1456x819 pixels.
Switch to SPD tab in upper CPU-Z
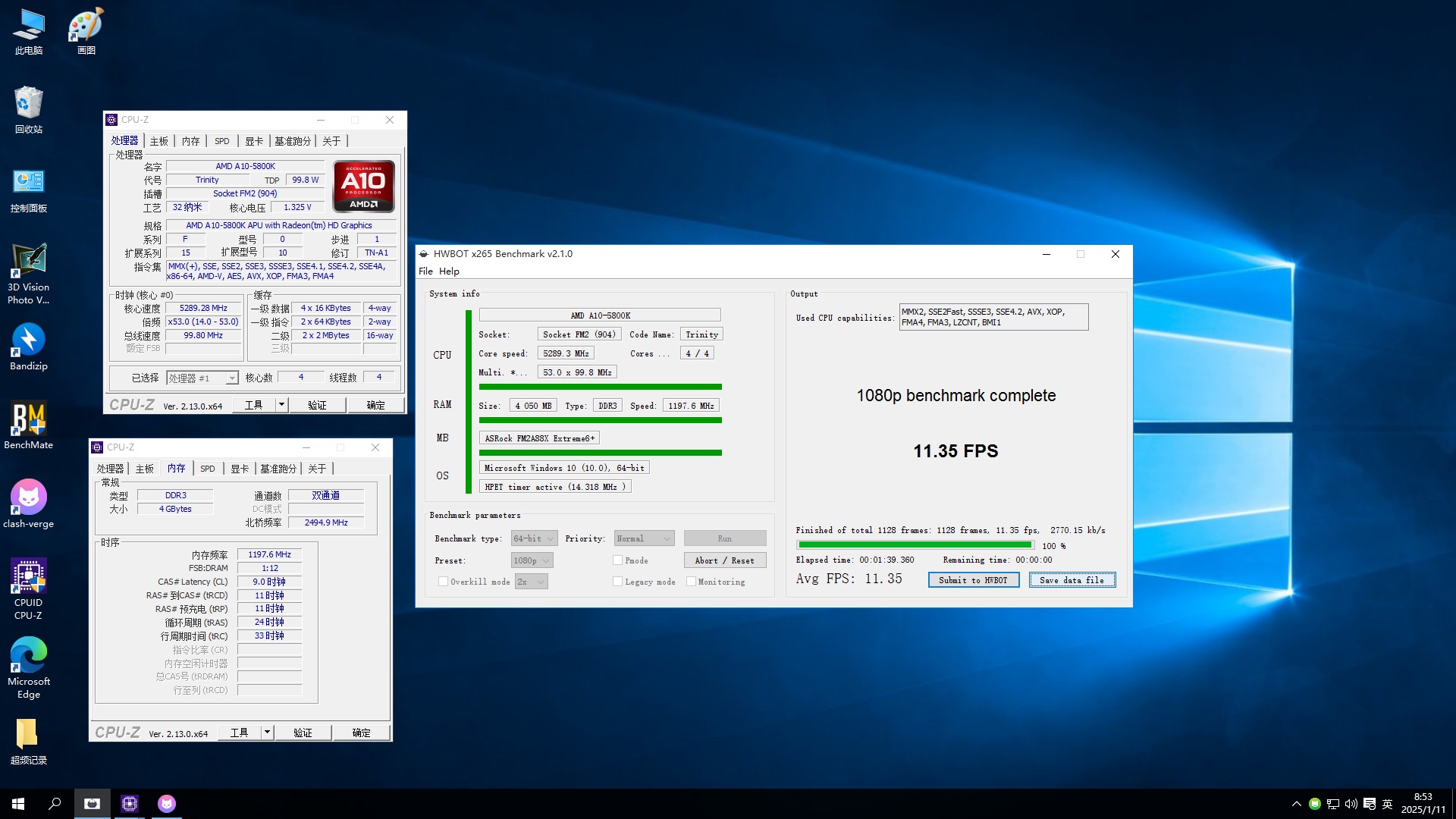point(221,141)
